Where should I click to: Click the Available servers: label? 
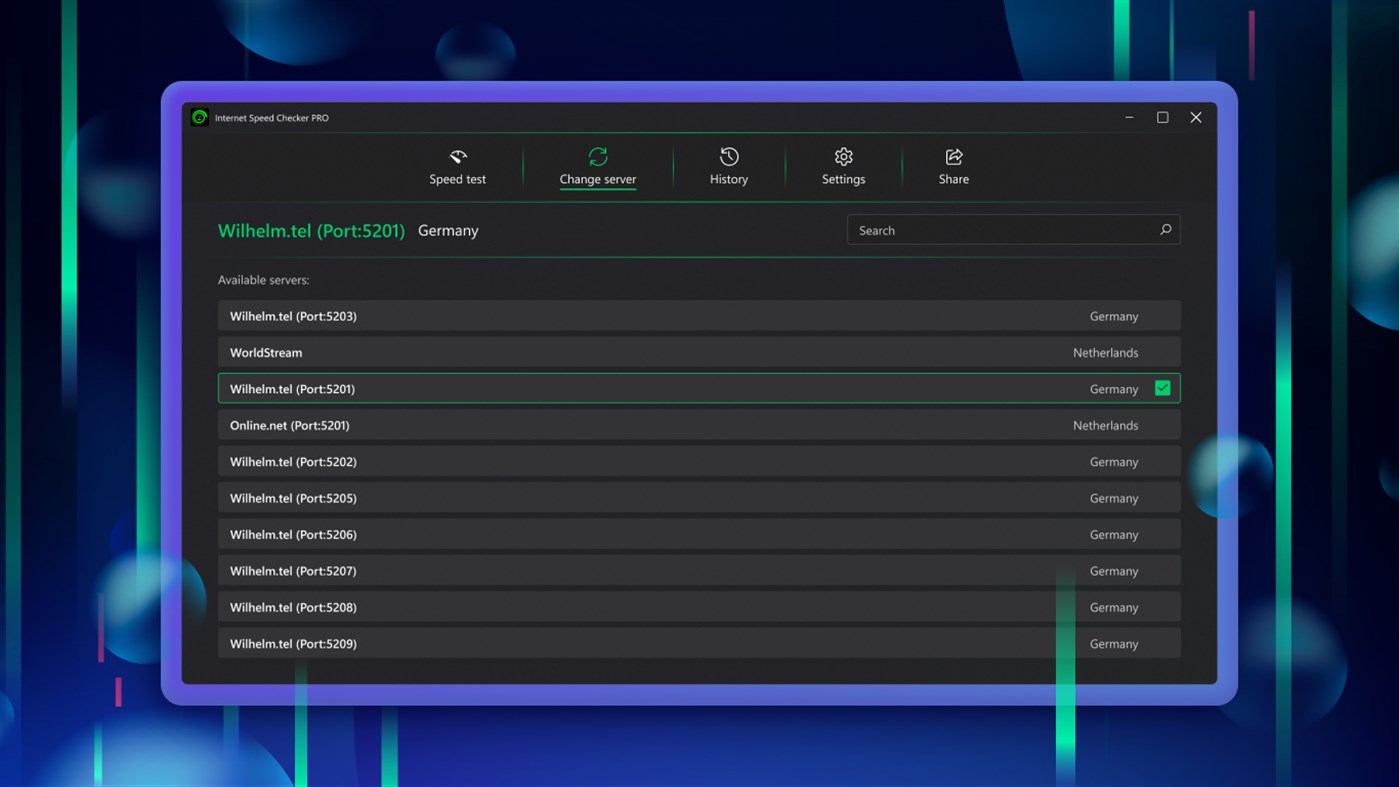pos(264,280)
